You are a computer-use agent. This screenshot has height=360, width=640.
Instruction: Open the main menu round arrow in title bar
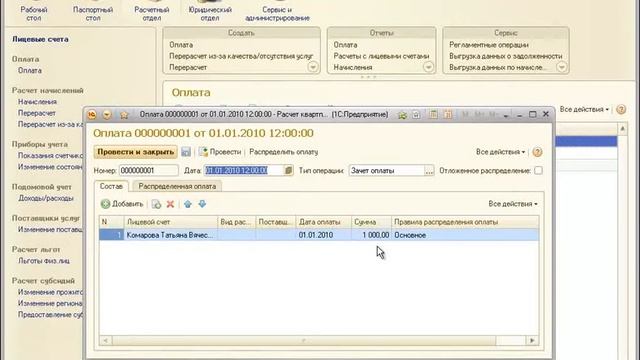tap(107, 115)
